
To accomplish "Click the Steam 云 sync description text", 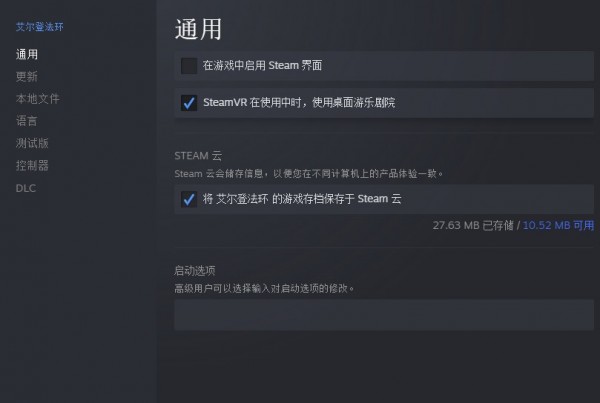I will 308,174.
